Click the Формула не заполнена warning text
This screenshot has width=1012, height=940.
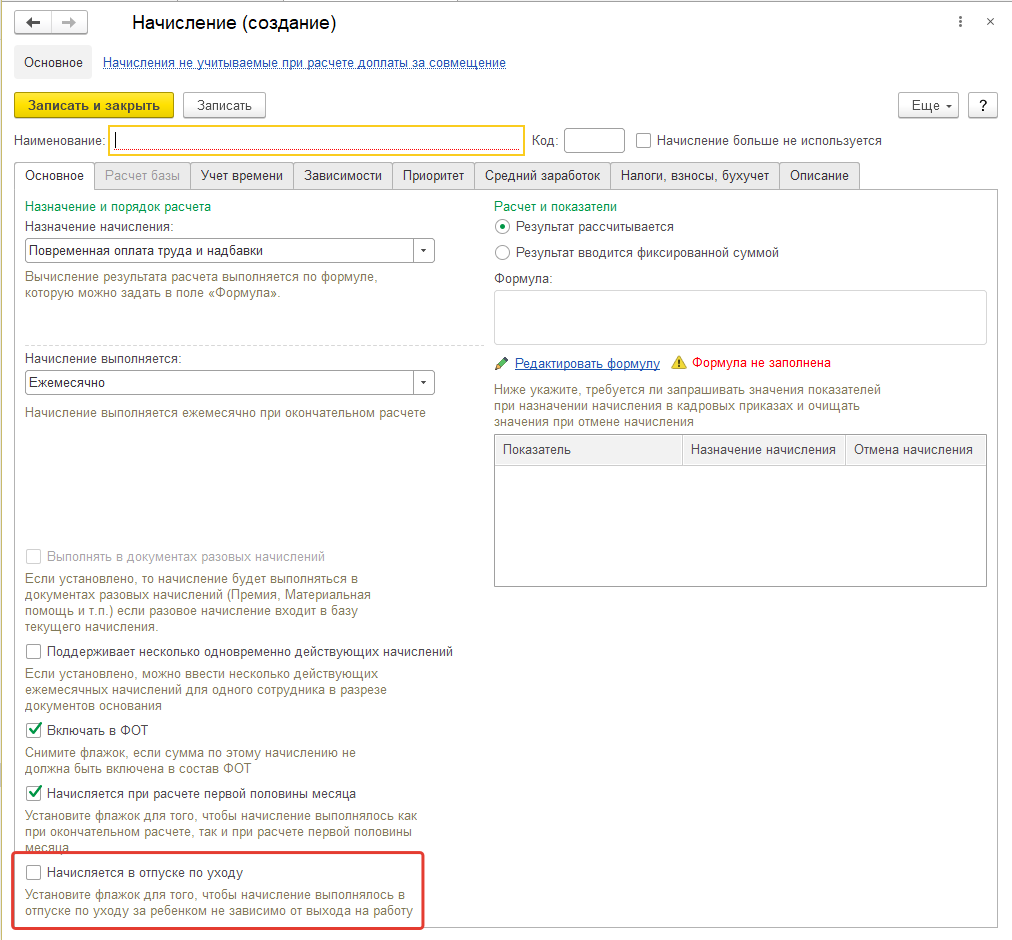click(x=762, y=363)
